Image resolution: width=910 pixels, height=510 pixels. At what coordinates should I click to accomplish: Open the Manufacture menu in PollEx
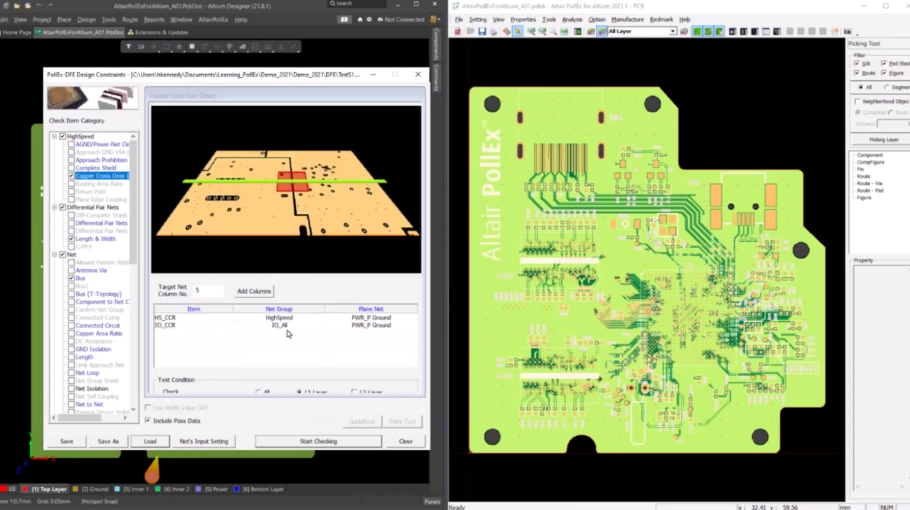click(627, 19)
